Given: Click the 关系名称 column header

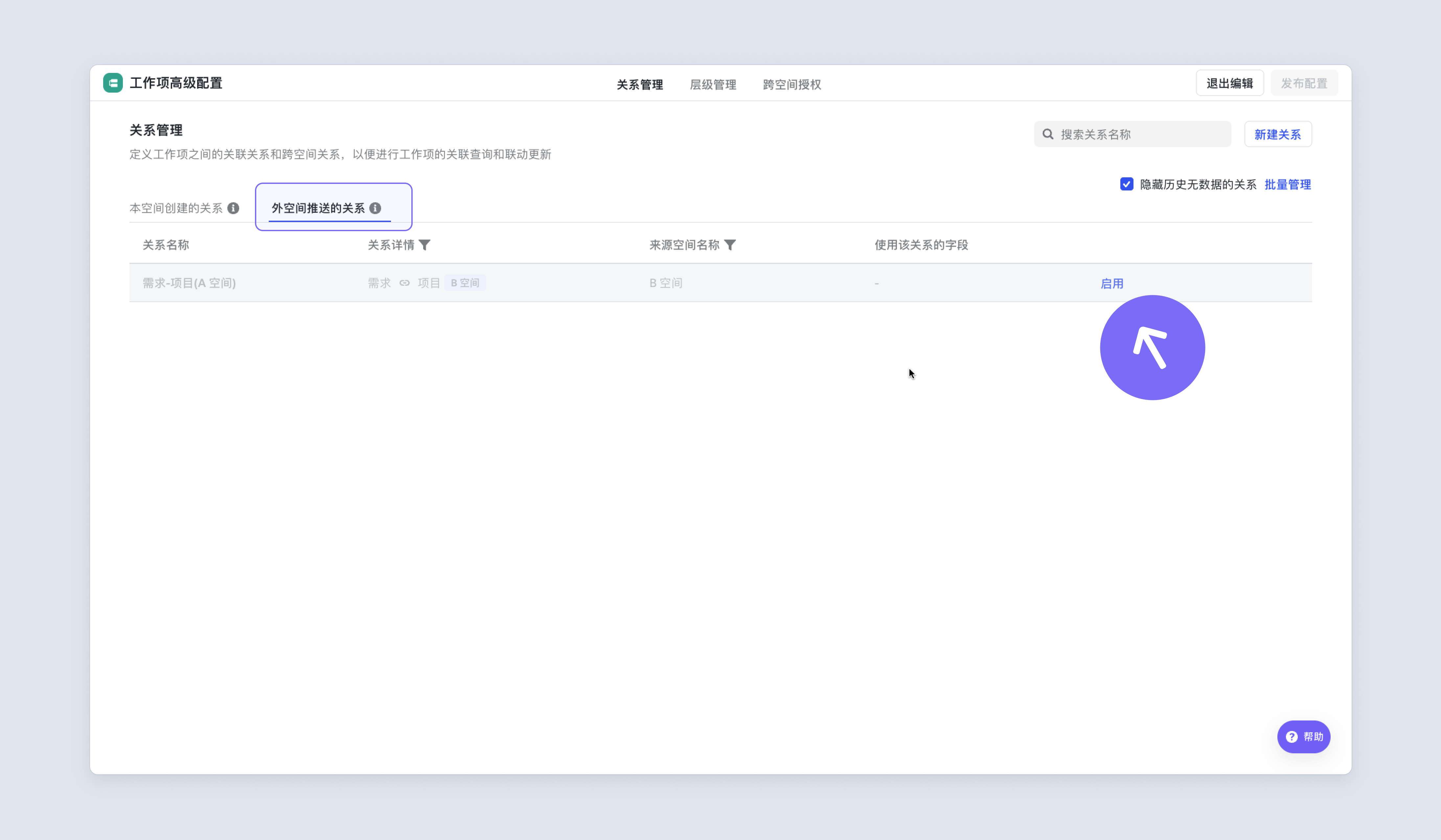Looking at the screenshot, I should click(165, 245).
